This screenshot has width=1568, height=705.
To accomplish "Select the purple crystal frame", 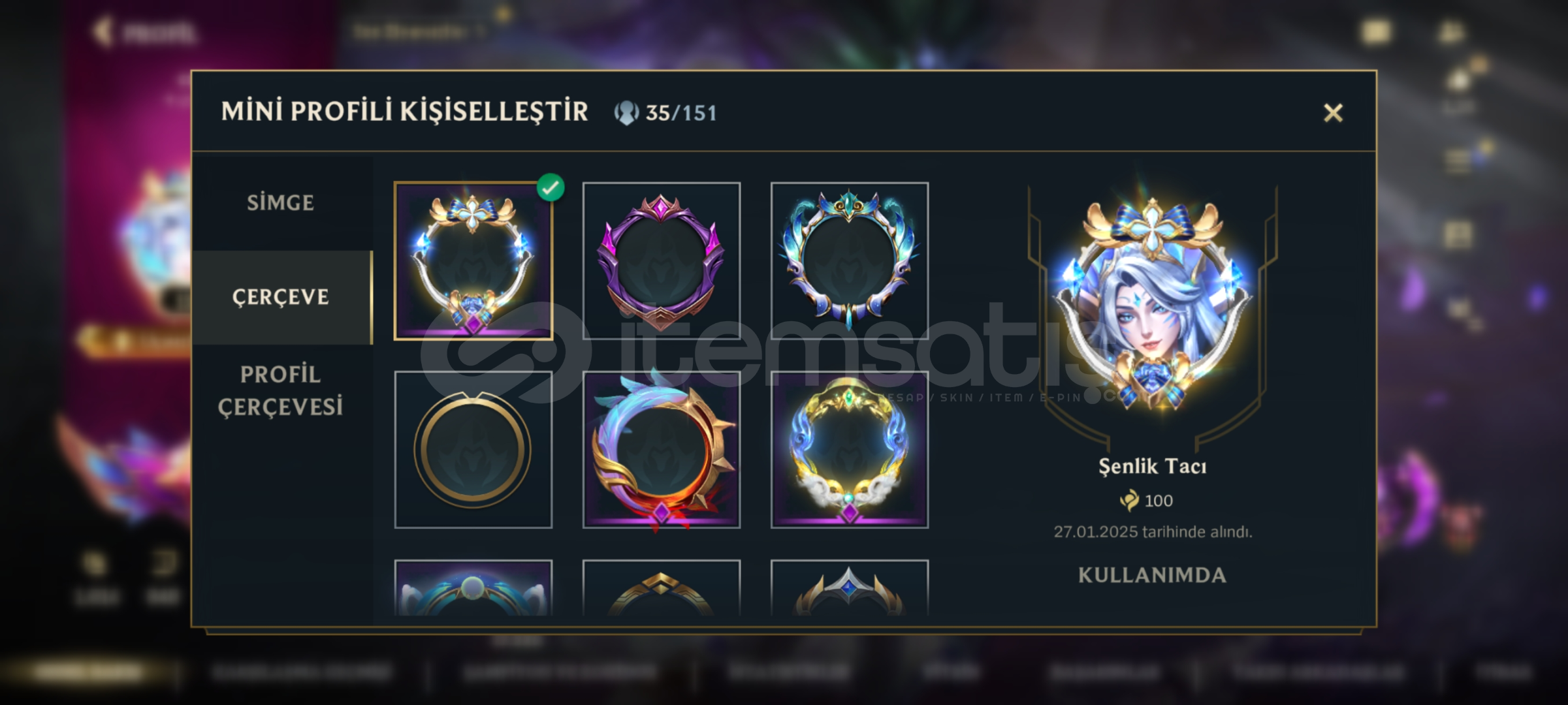I will coord(661,261).
